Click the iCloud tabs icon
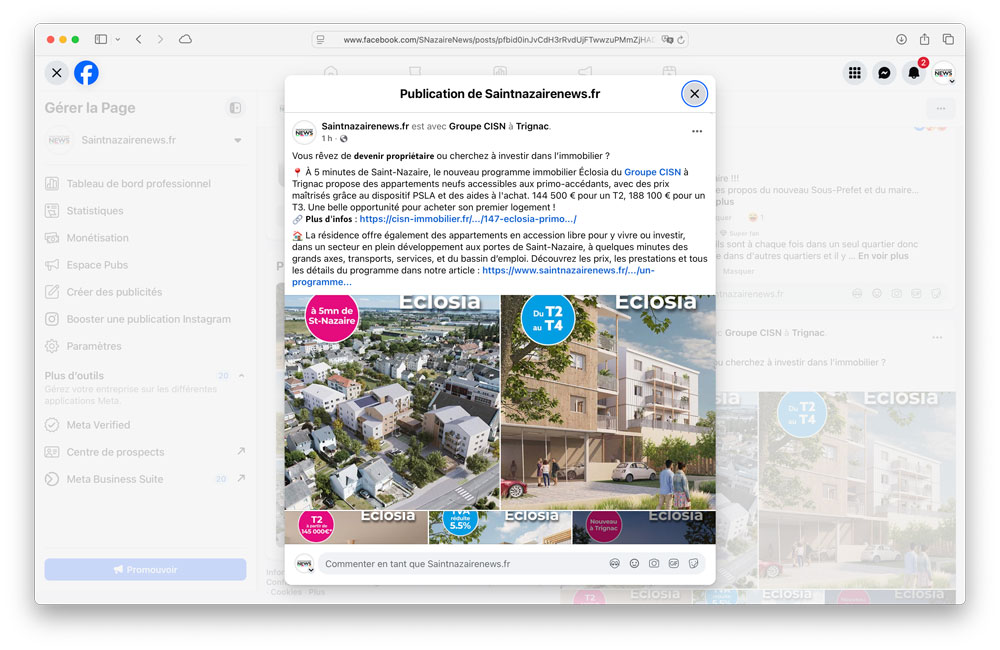This screenshot has width=1000, height=650. tap(185, 40)
